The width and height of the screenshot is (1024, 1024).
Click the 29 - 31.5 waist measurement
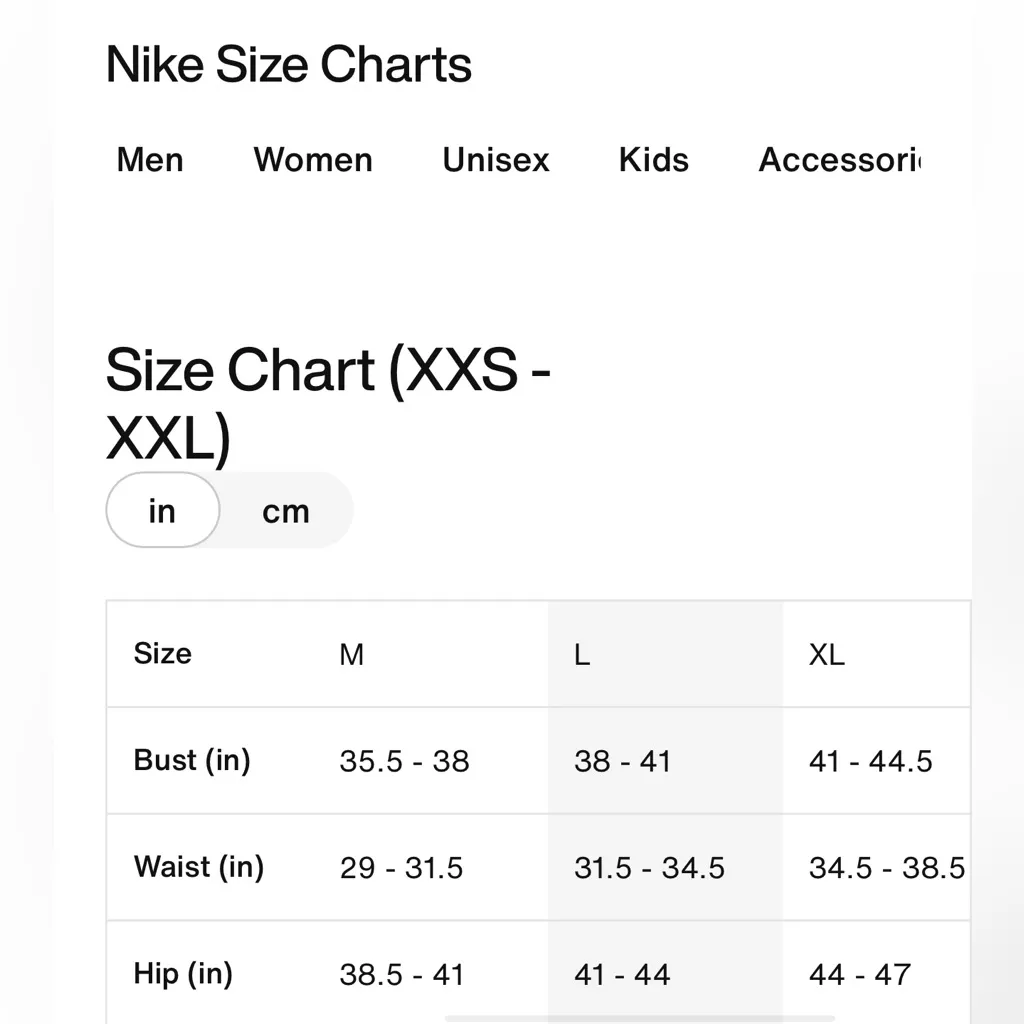[x=401, y=868]
